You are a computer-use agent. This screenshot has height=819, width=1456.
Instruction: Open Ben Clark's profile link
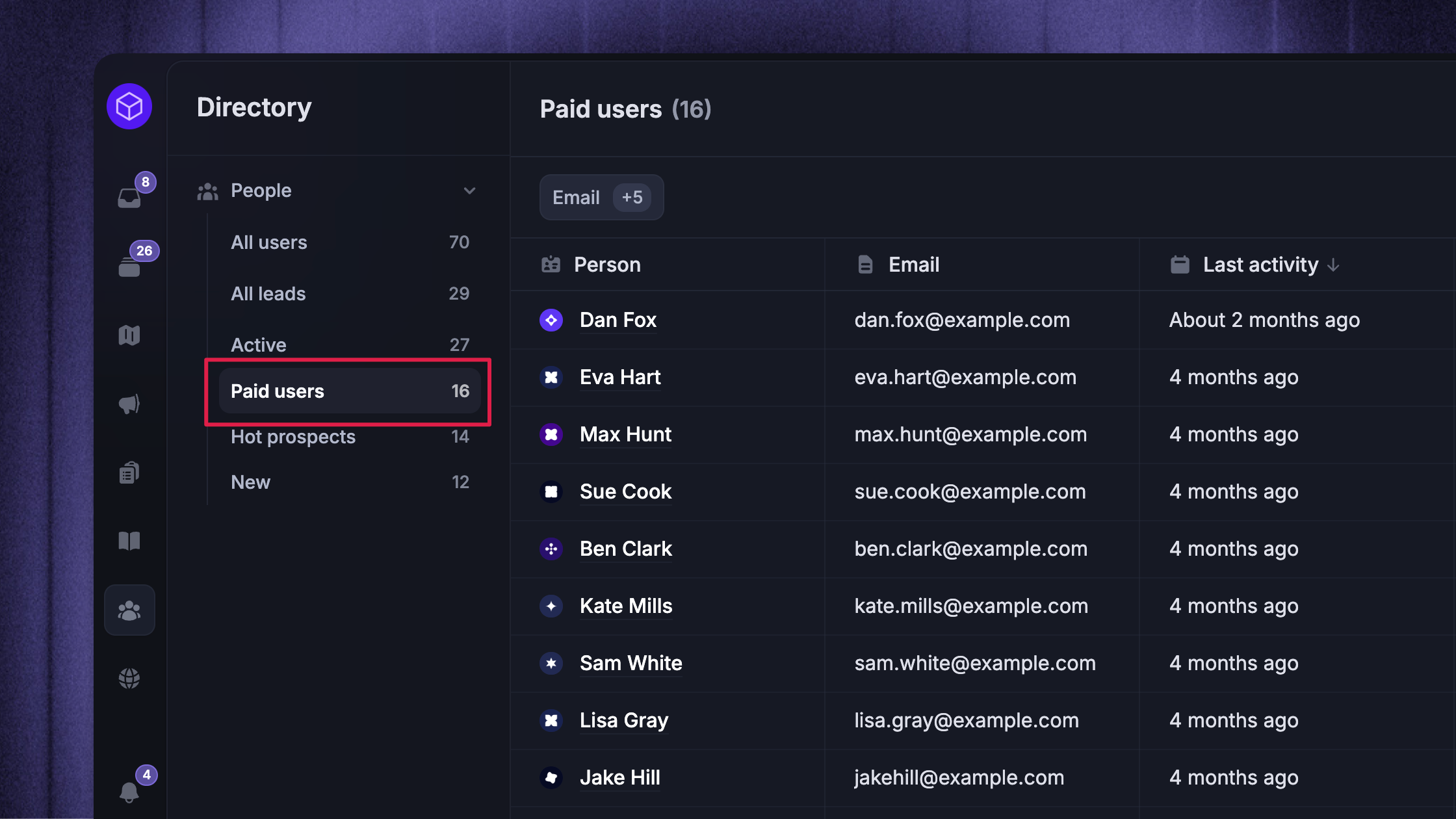tap(625, 549)
